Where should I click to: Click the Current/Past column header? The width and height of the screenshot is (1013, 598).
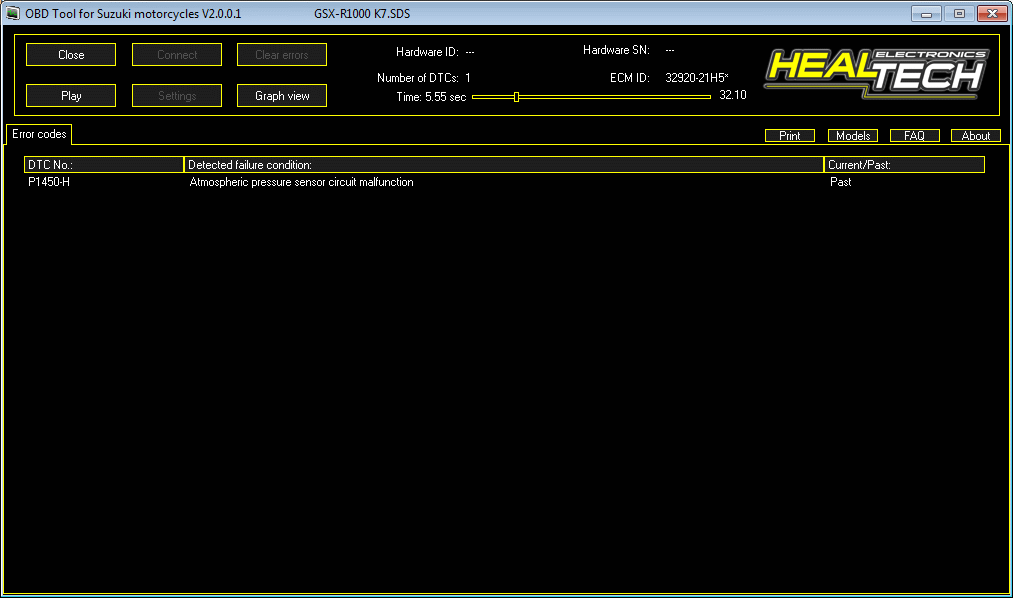904,165
